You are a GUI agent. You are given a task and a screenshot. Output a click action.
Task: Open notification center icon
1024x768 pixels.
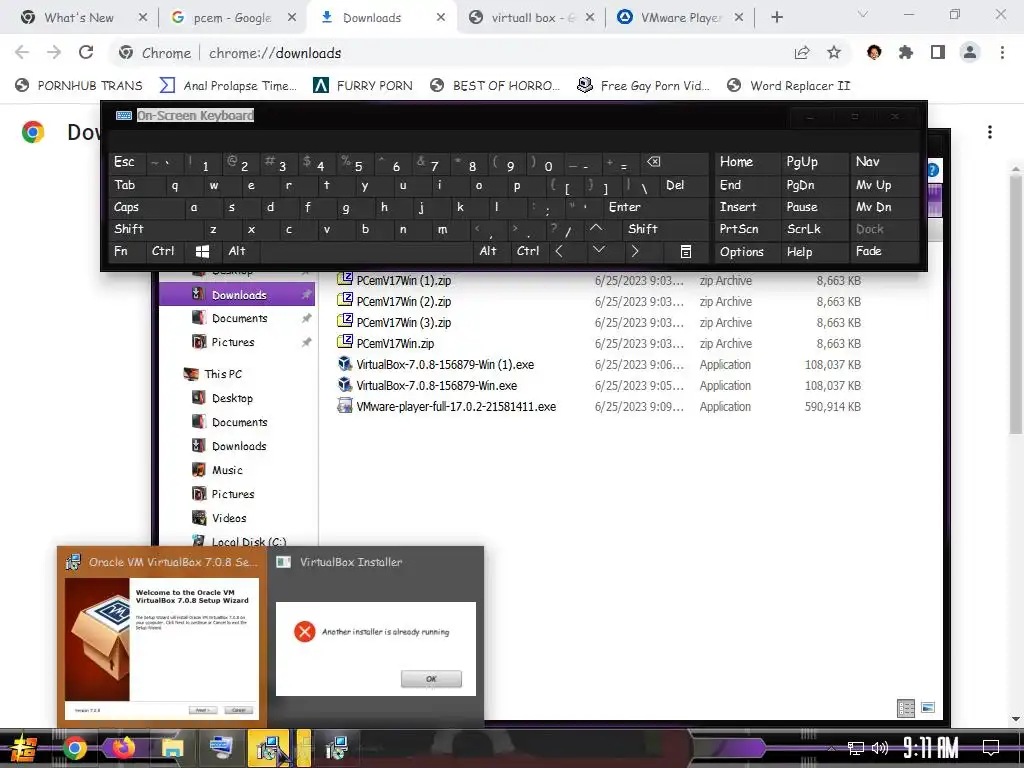(x=991, y=747)
